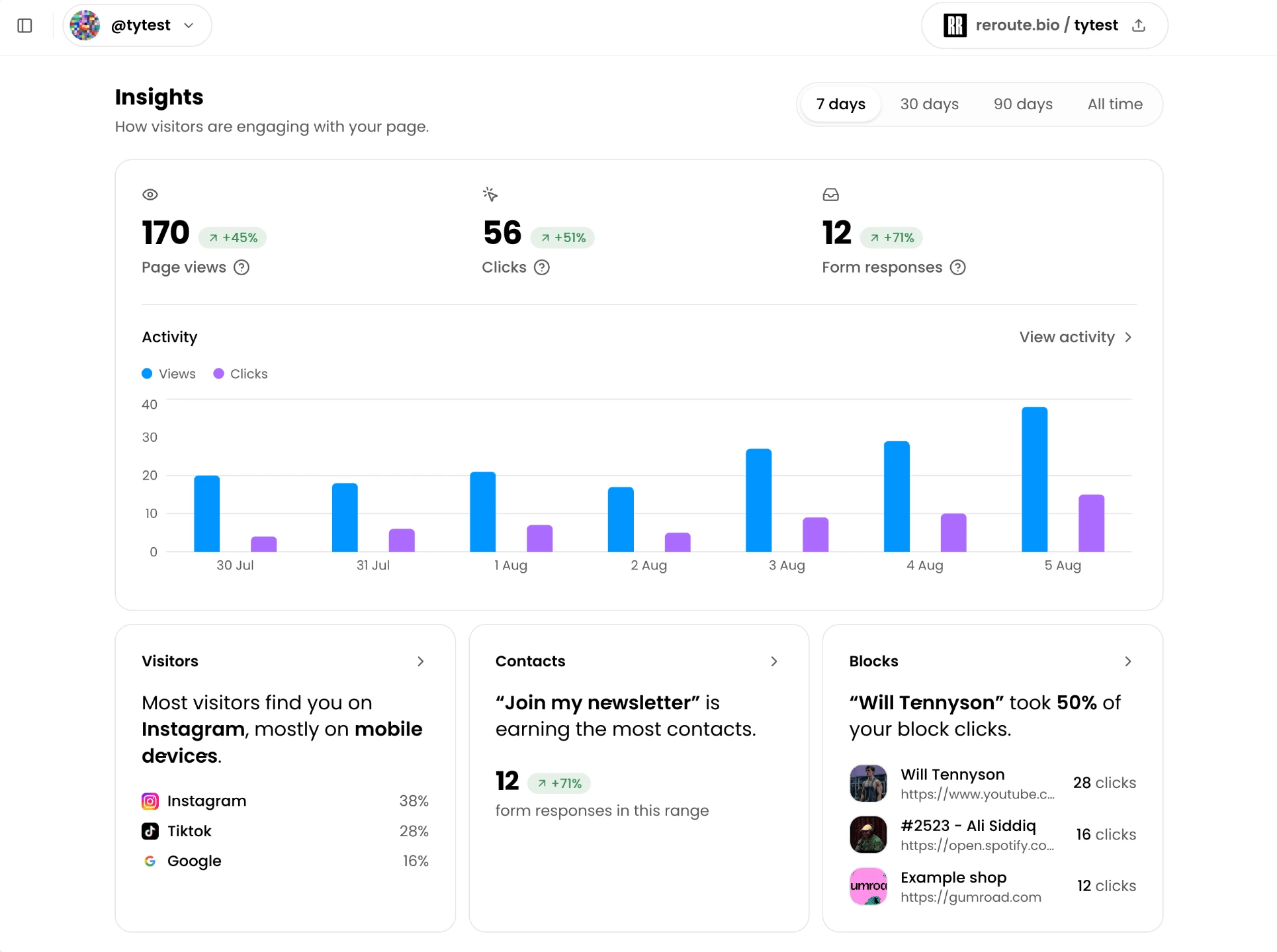Viewport: 1277px width, 952px height.
Task: Click the +71% badge beside Form responses
Action: coord(891,238)
